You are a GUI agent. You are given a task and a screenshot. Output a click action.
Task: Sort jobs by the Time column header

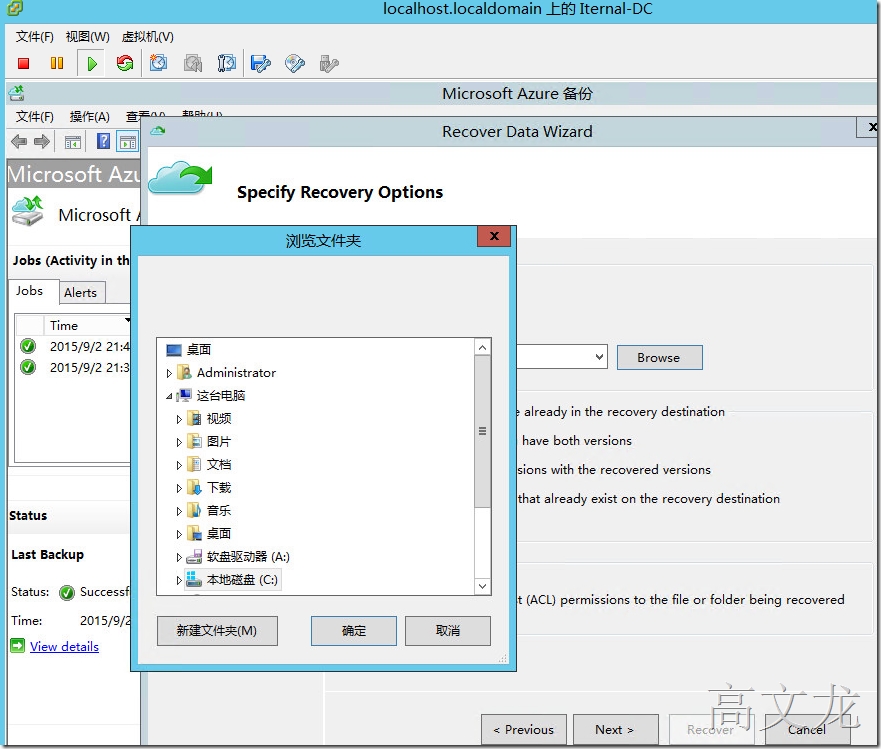click(87, 325)
